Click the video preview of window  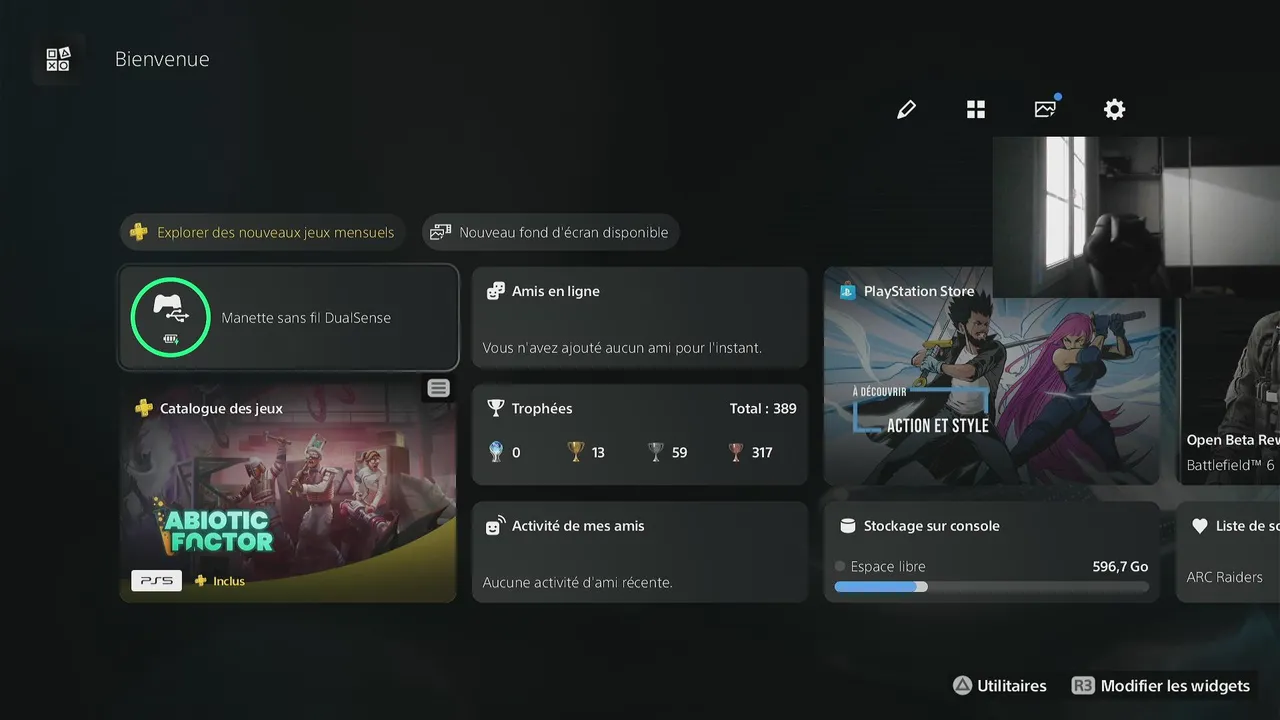coord(1136,217)
